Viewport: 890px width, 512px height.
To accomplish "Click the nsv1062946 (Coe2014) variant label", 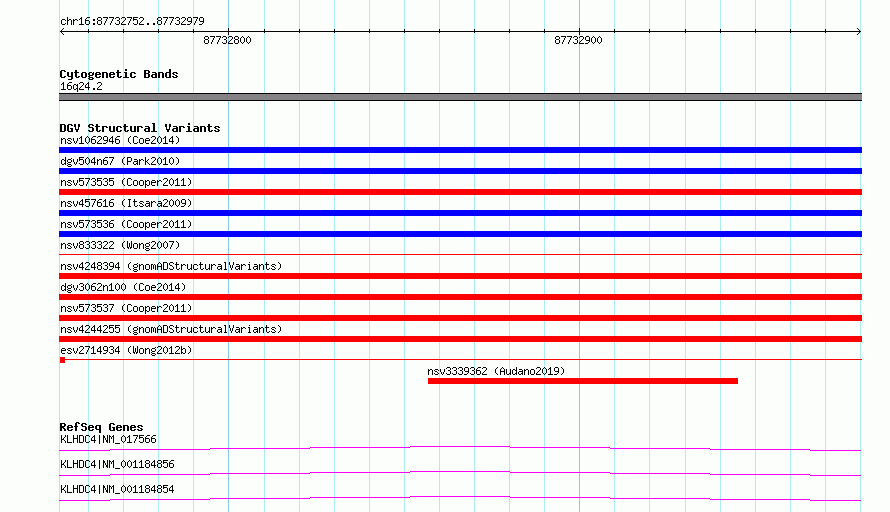I will click(120, 140).
